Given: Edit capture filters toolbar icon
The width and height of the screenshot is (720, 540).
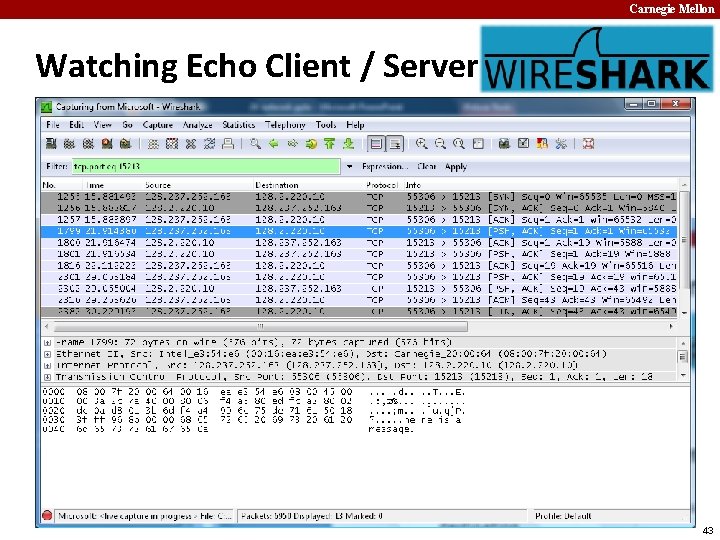Looking at the screenshot, I should [x=504, y=144].
